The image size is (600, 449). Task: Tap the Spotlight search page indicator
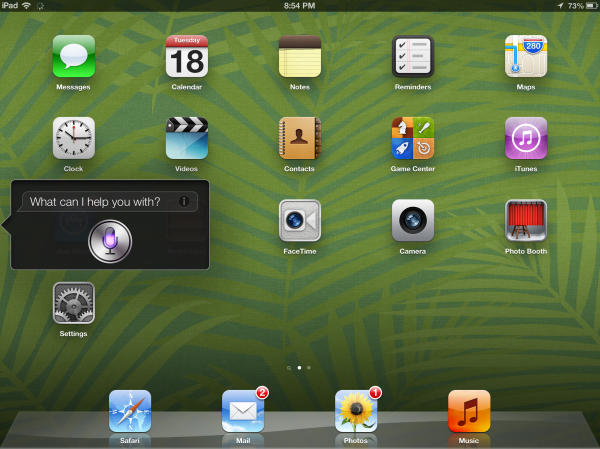point(289,368)
